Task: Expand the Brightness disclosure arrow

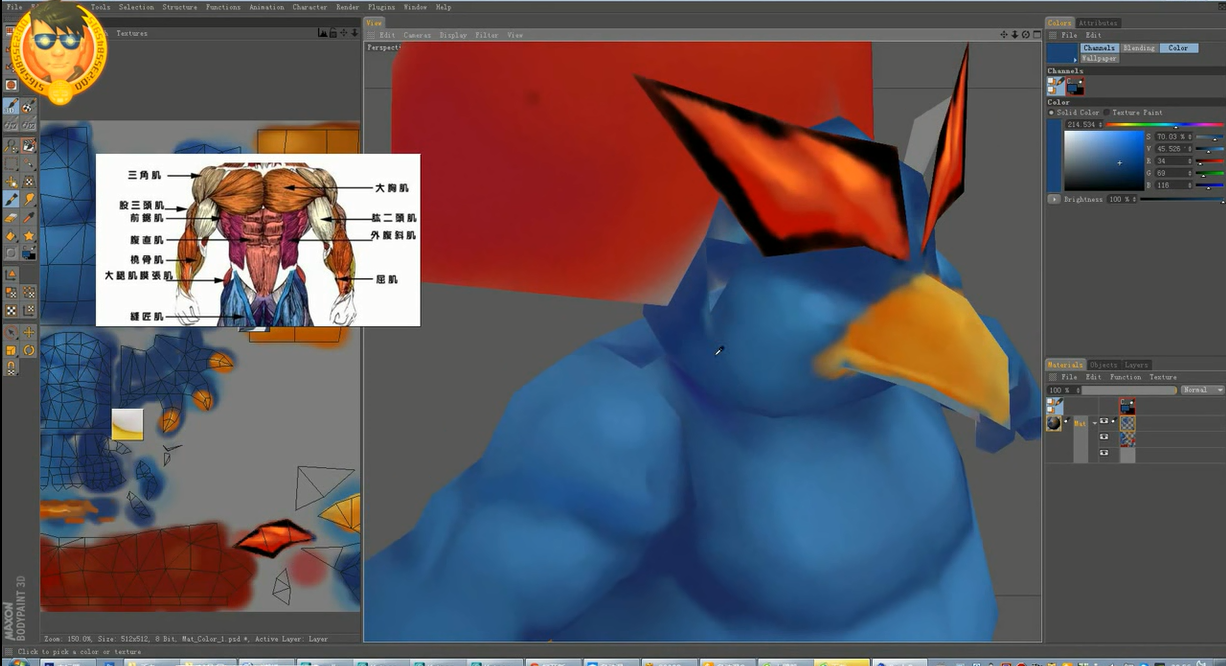Action: [x=1054, y=199]
